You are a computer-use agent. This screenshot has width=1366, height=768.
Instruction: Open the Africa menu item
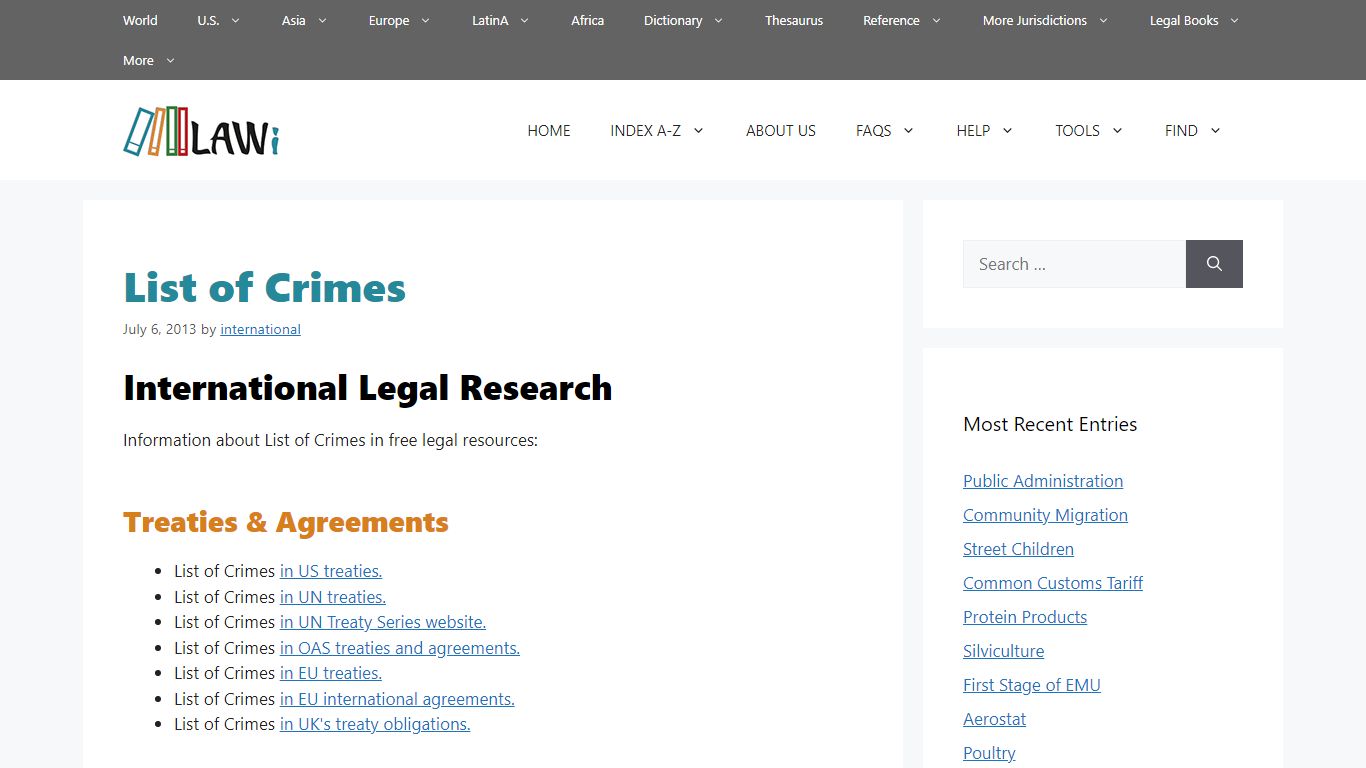click(x=587, y=20)
